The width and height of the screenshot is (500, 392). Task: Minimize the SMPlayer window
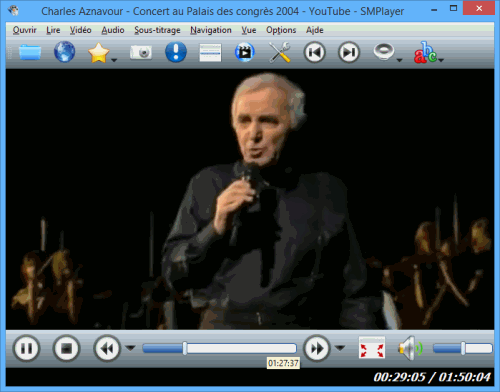pos(434,9)
